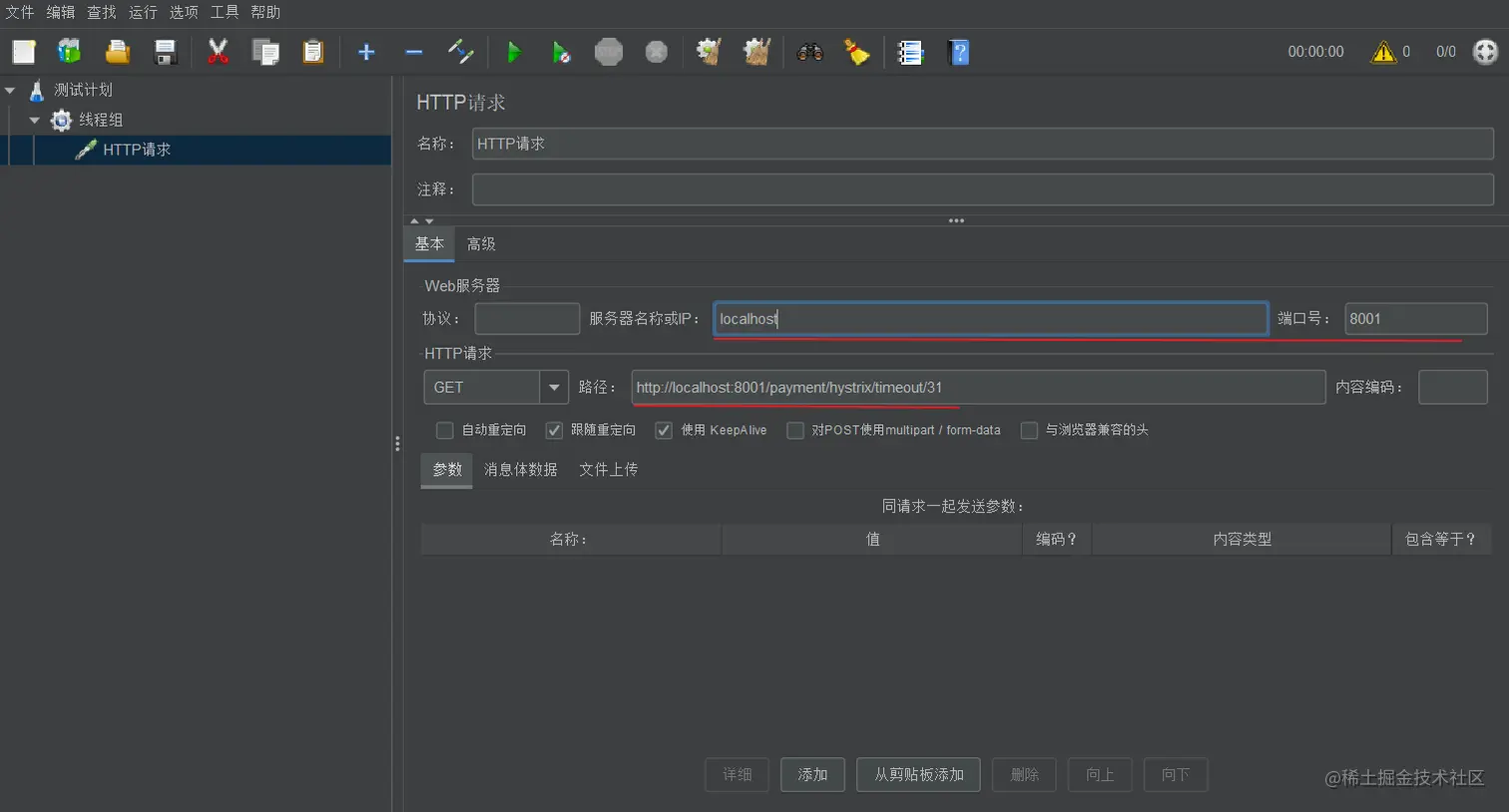Click the Toggle enable/disable icon
The image size is (1509, 812).
(461, 52)
